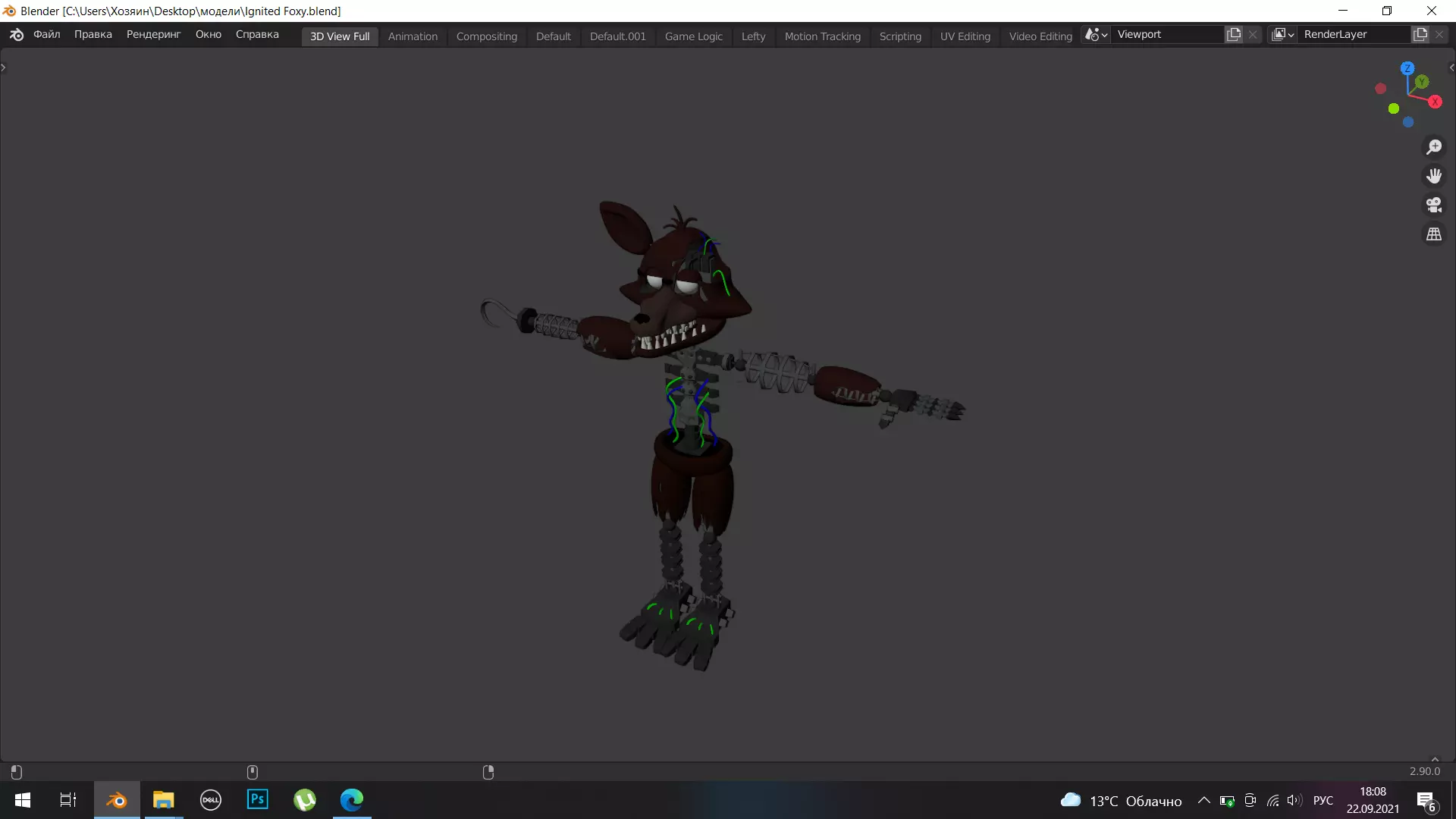Expand the left toolbar arrow
The height and width of the screenshot is (819, 1456).
(4, 67)
